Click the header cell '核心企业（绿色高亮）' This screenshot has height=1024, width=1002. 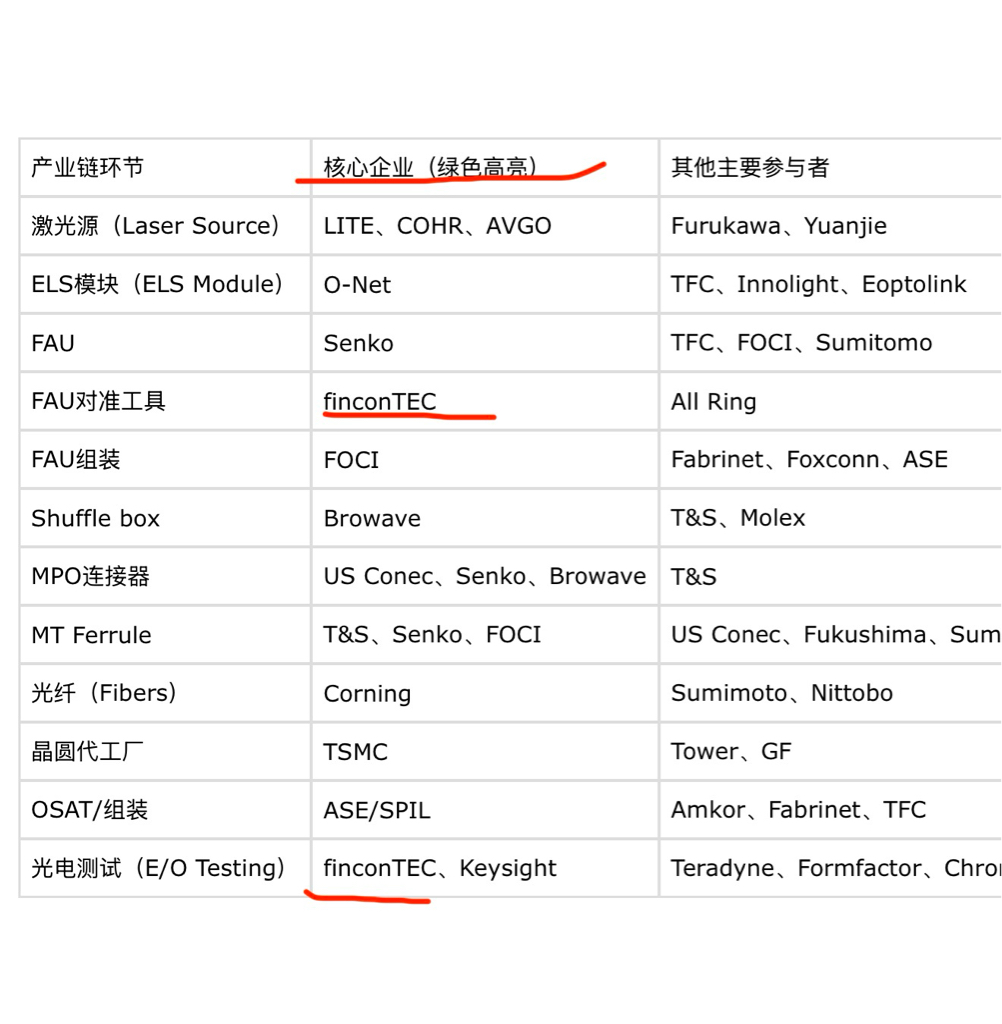485,167
